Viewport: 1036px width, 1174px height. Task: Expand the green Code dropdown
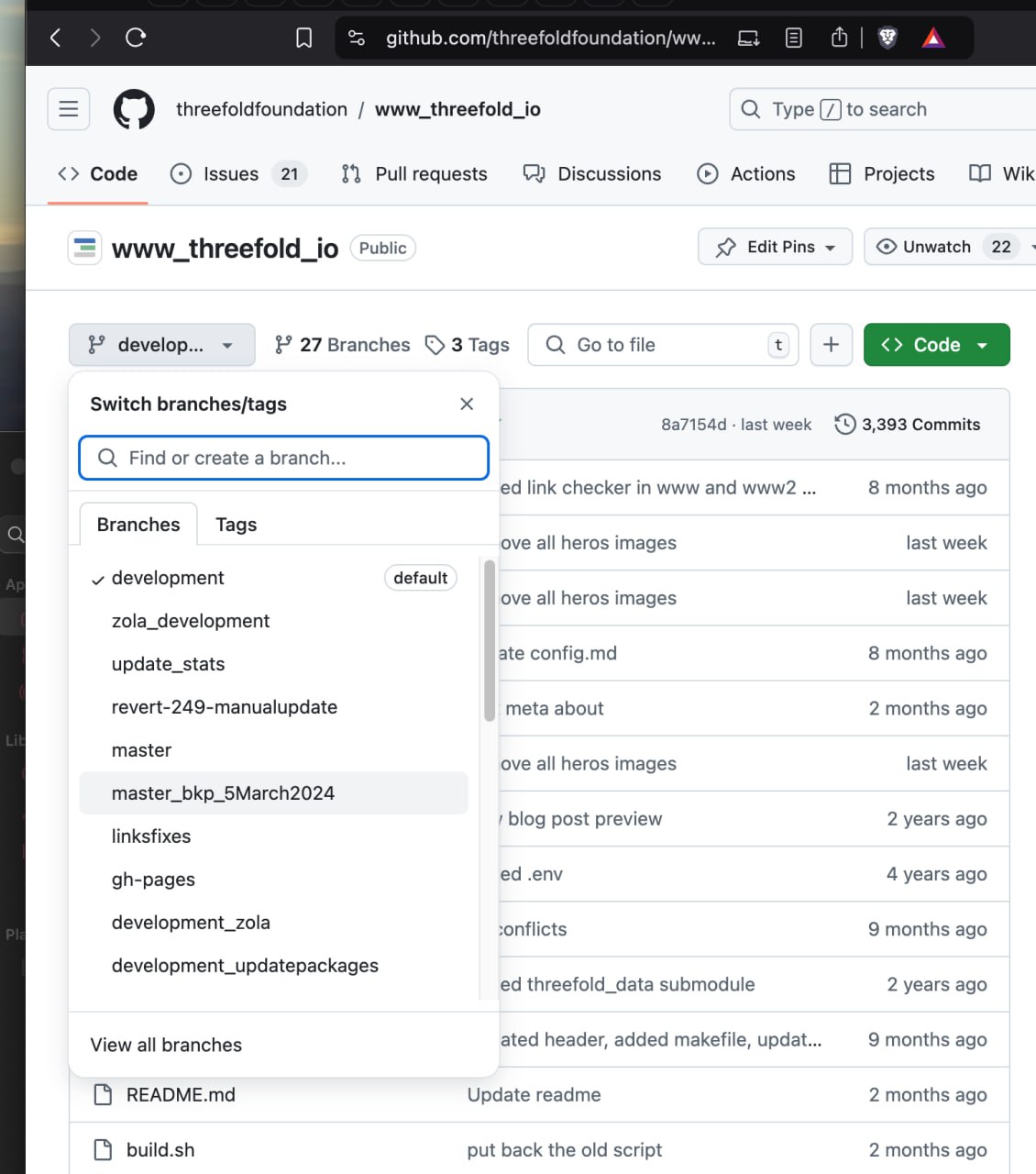point(936,345)
